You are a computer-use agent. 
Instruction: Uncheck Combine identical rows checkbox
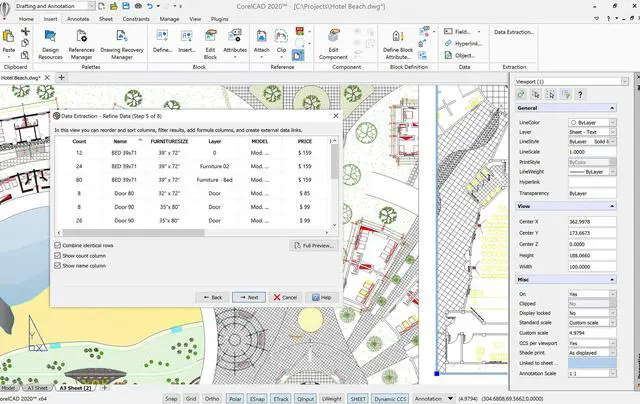coord(58,245)
